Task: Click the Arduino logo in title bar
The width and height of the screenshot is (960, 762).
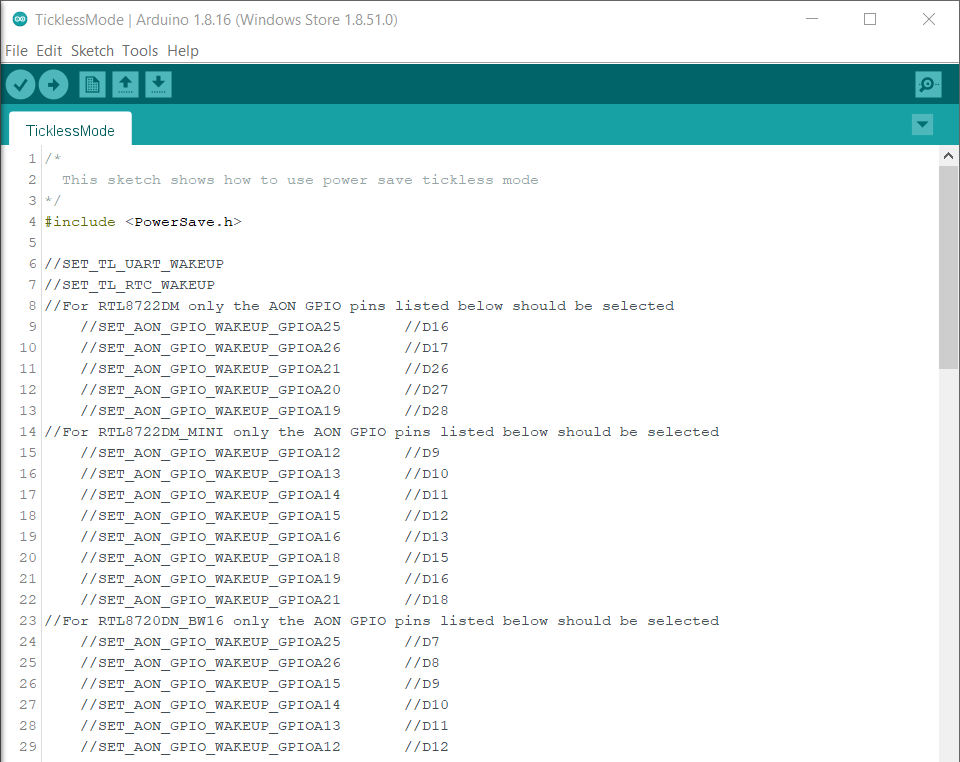Action: click(20, 20)
